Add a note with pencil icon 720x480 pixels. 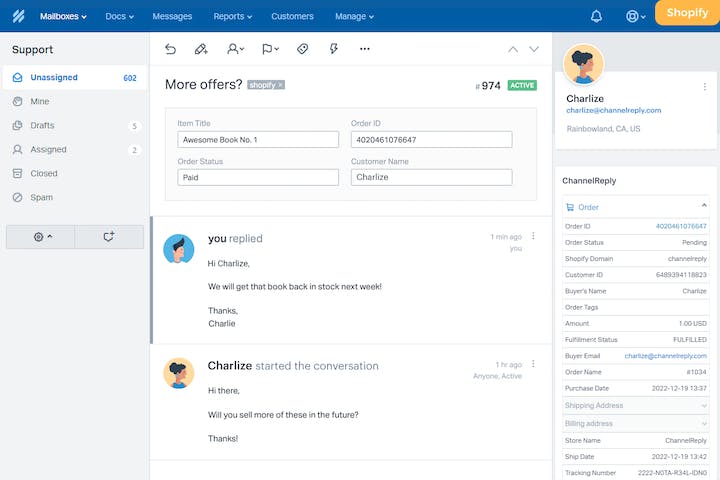tap(201, 49)
